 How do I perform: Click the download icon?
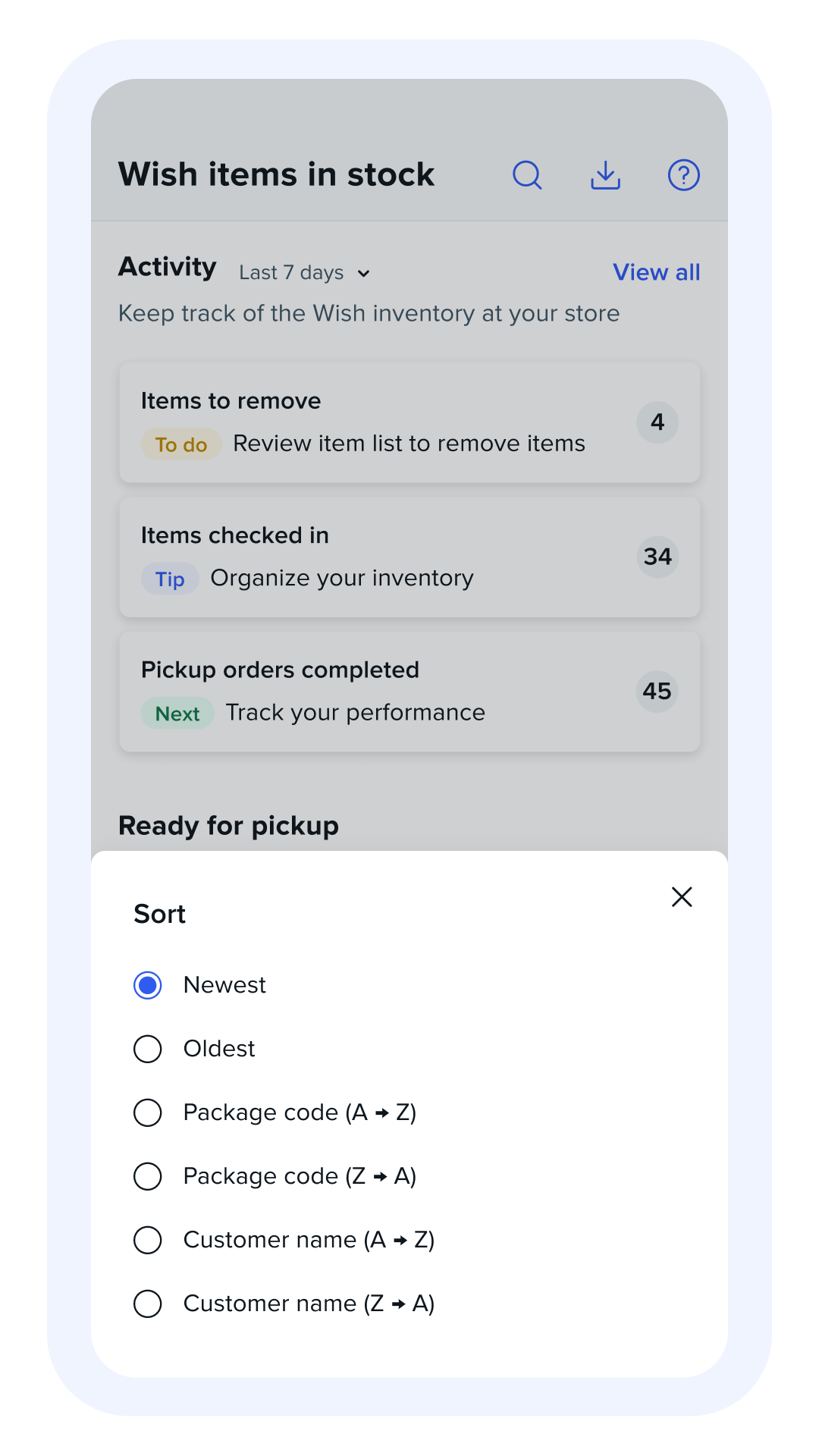coord(605,175)
